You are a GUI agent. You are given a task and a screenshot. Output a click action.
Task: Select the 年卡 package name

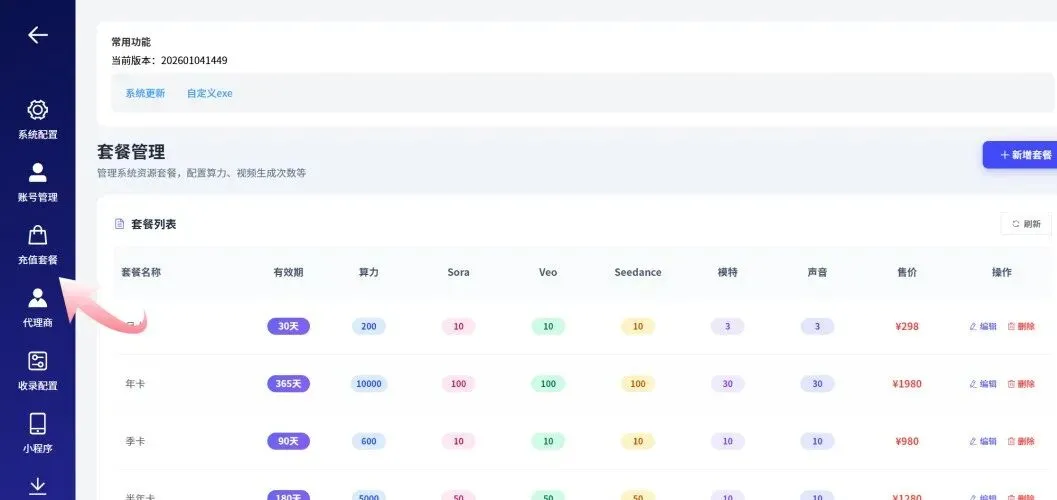click(x=135, y=383)
